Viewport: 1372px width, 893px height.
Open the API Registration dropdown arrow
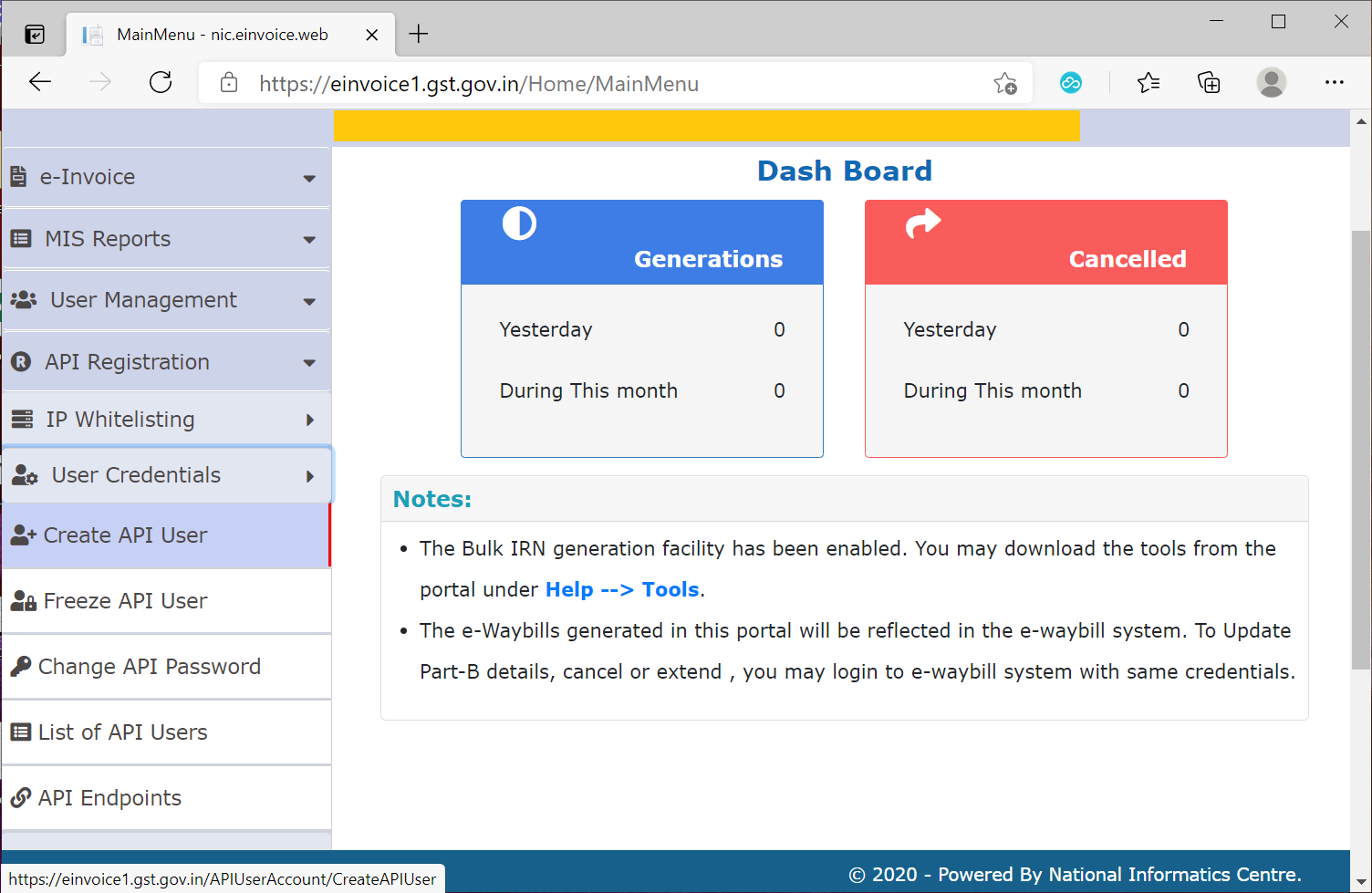point(310,361)
